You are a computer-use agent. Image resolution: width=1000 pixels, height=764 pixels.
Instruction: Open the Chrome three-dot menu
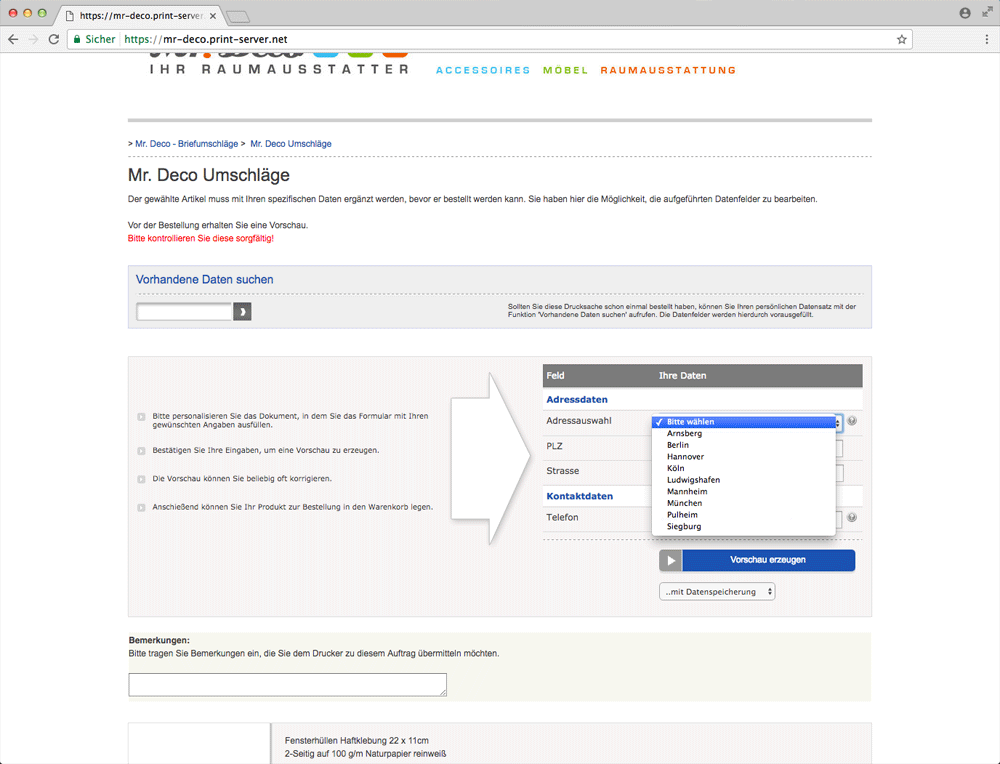(x=987, y=39)
